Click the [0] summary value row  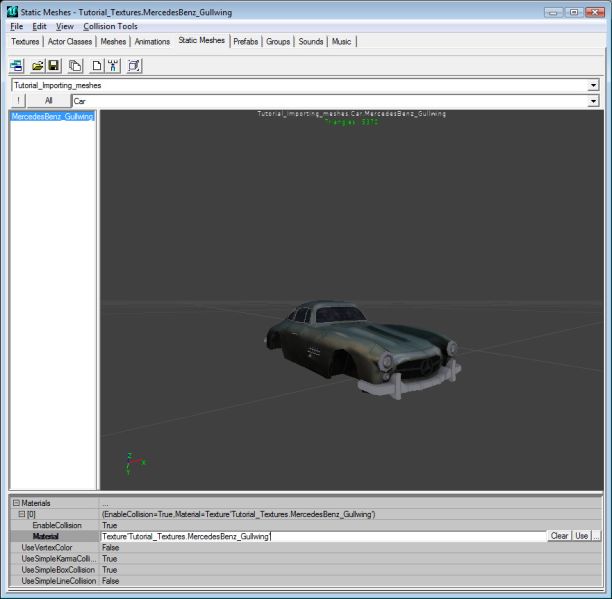tap(238, 514)
